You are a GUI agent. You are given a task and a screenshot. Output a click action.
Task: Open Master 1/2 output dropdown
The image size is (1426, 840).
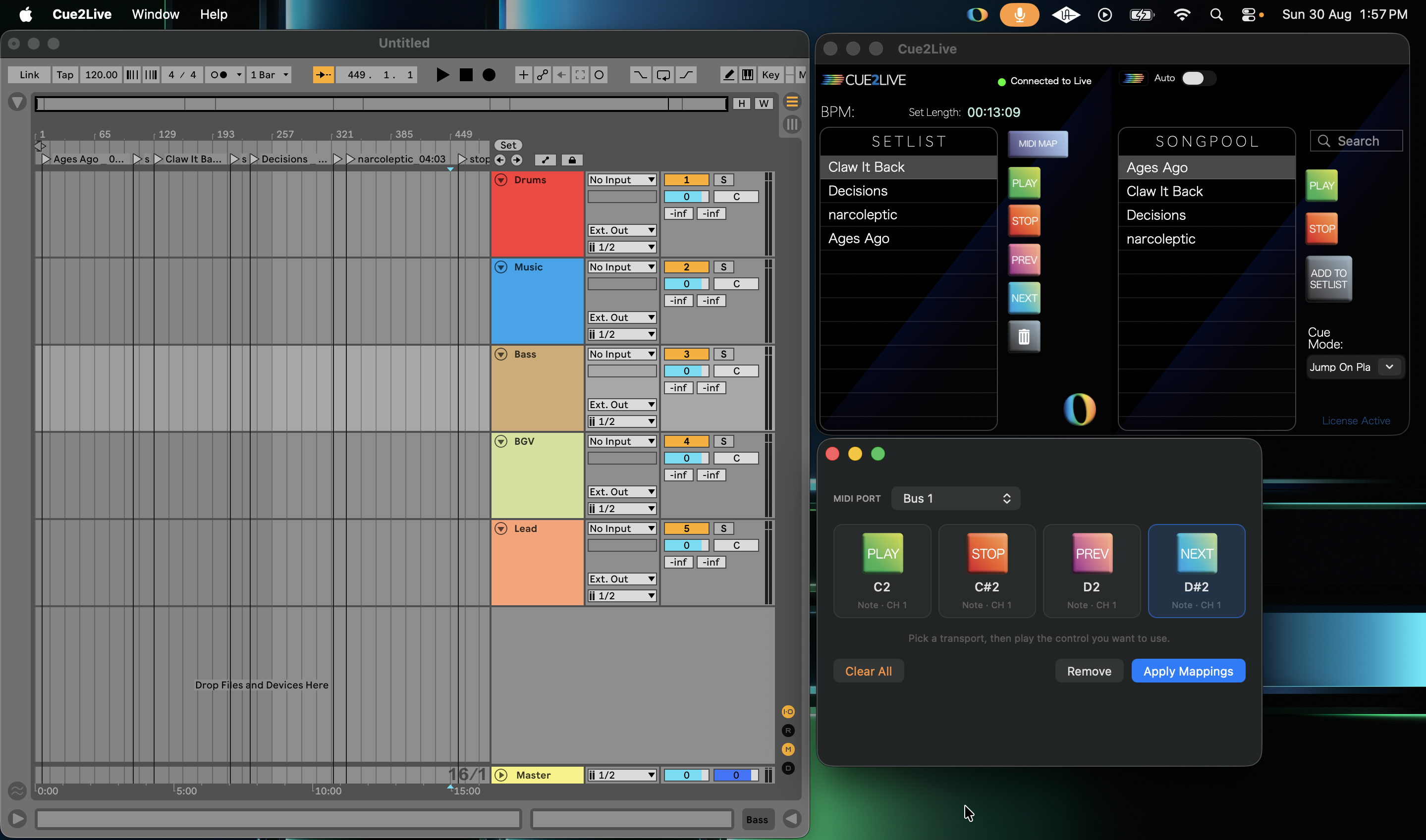pyautogui.click(x=621, y=775)
